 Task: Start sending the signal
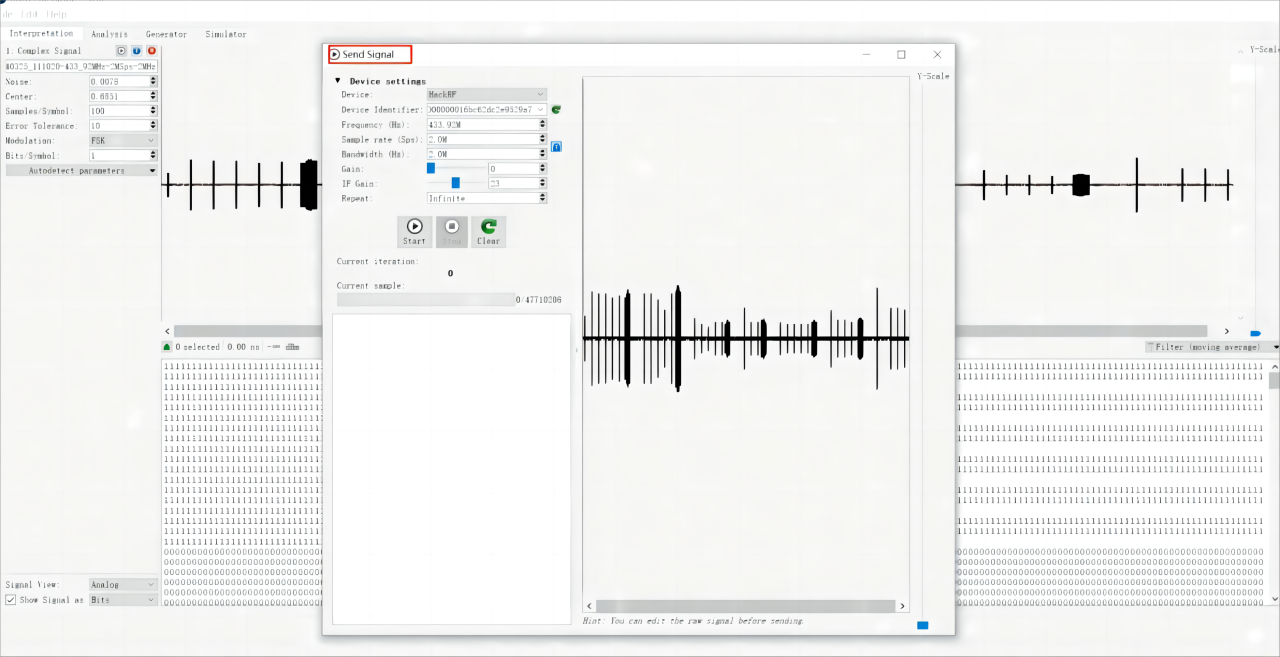[414, 232]
